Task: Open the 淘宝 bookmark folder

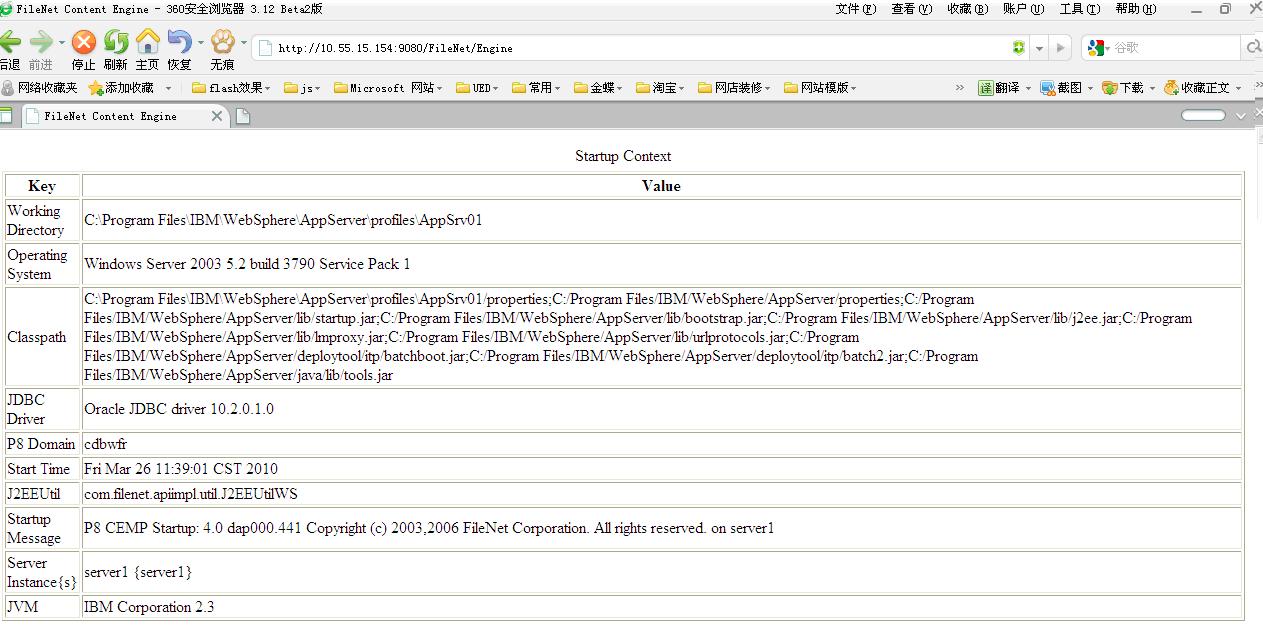Action: (x=660, y=88)
